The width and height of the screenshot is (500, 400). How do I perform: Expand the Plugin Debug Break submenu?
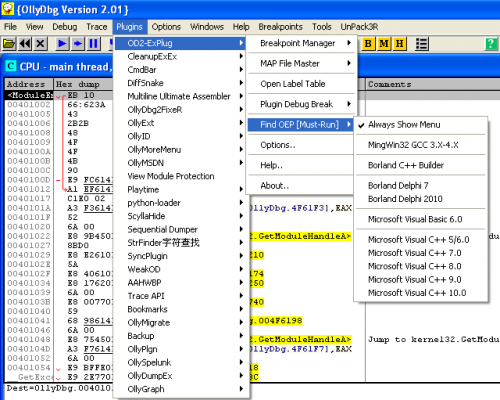coord(301,104)
